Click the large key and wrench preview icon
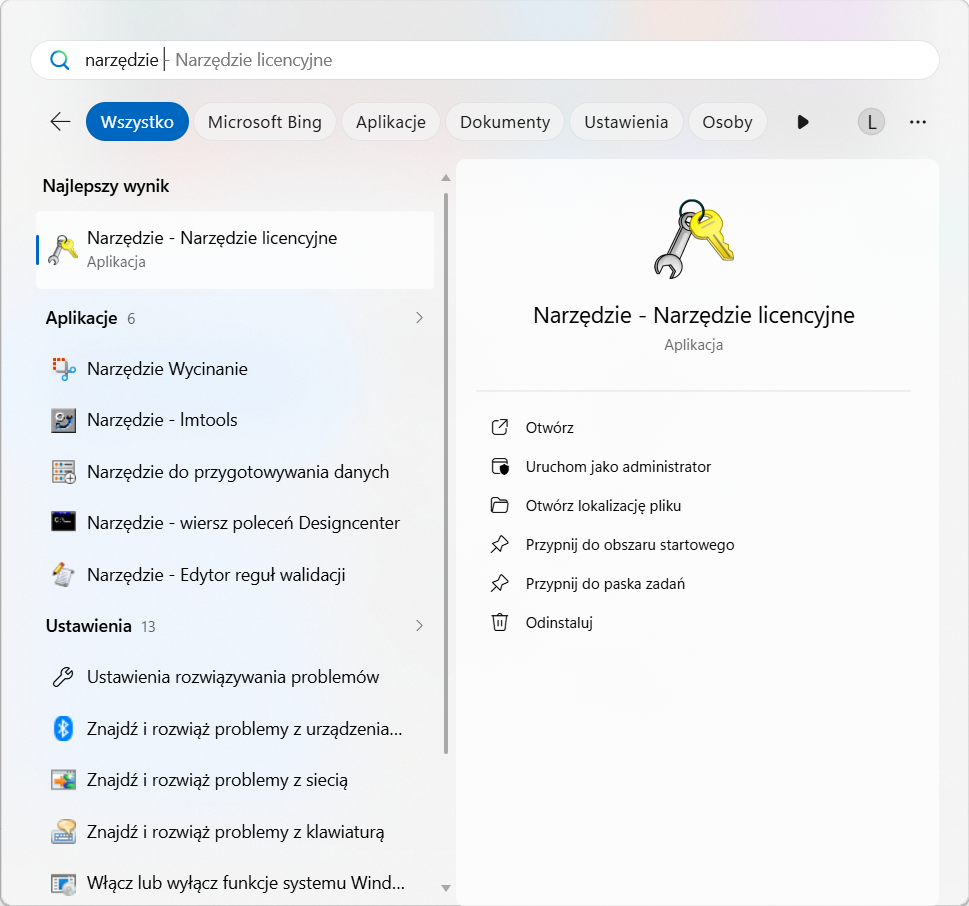969x906 pixels. tap(693, 239)
